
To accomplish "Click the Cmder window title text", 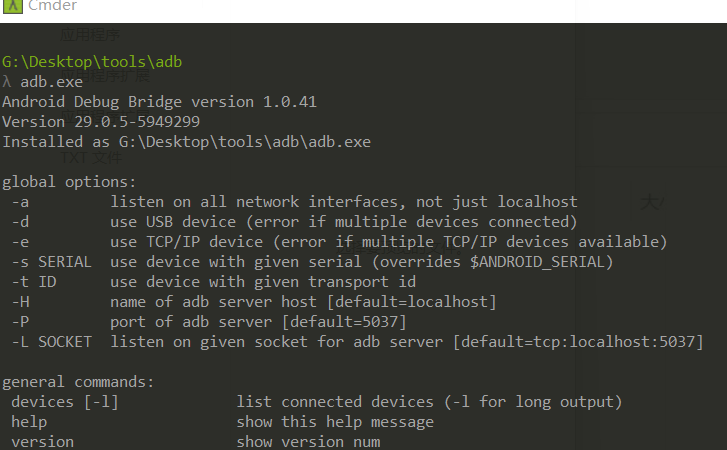I will 52,6.
